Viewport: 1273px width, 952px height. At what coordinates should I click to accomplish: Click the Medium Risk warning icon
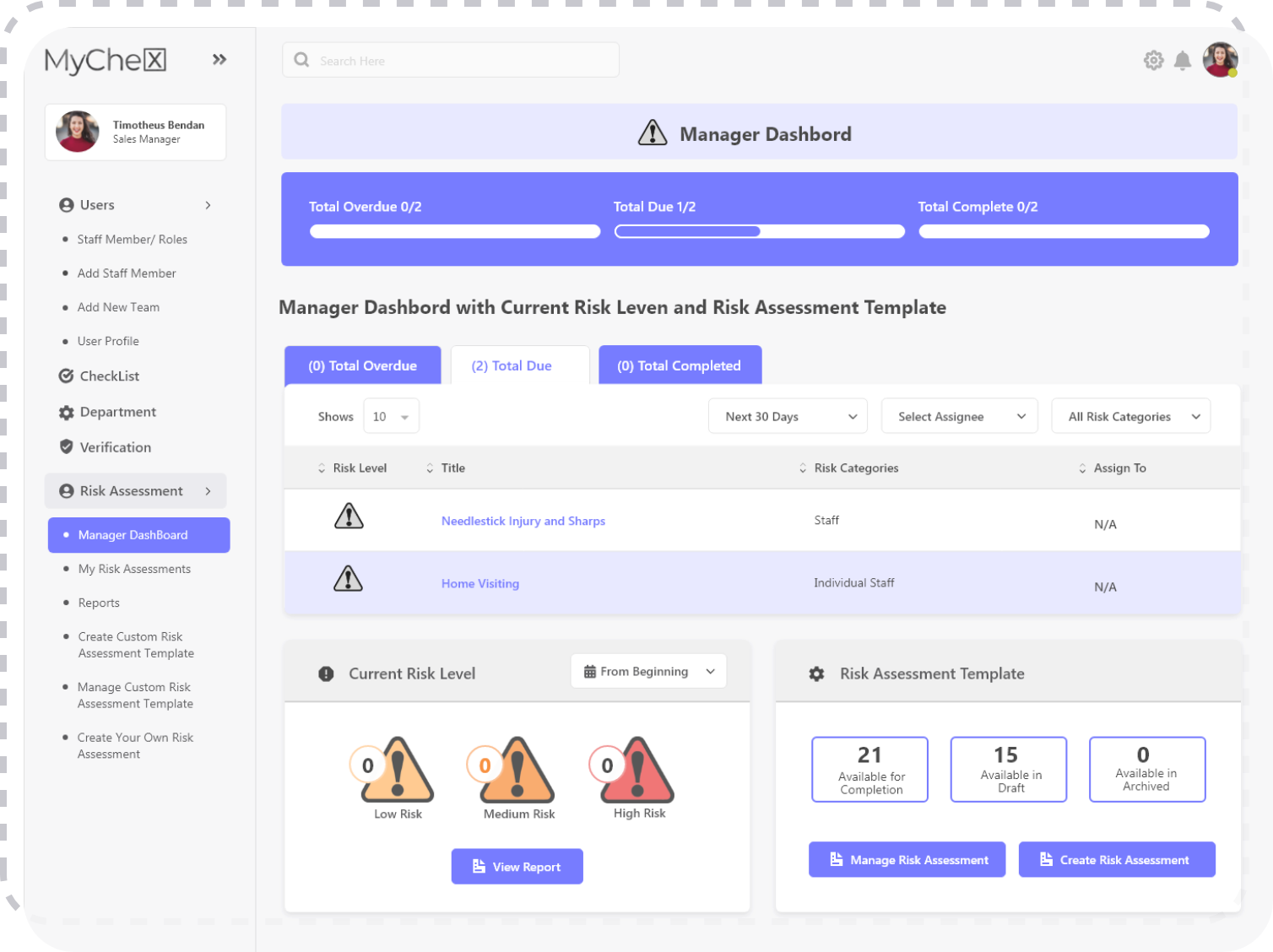(x=517, y=770)
